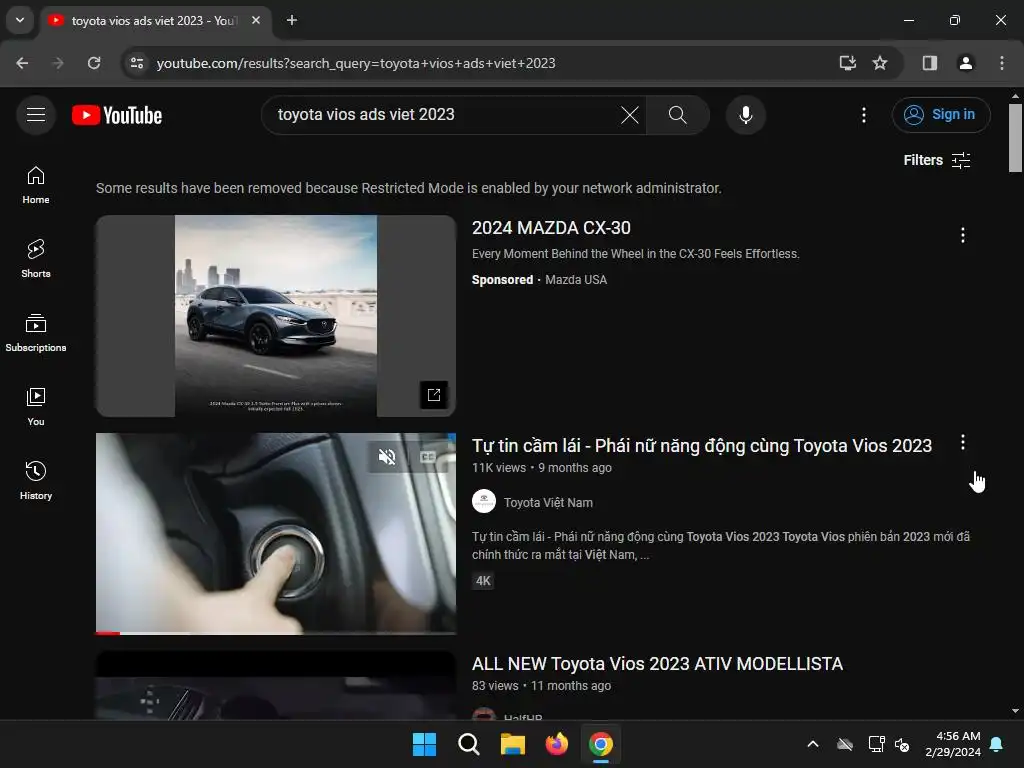Screen dimensions: 1024x768
Task: Install YouTube app icon in address bar
Action: coord(848,63)
